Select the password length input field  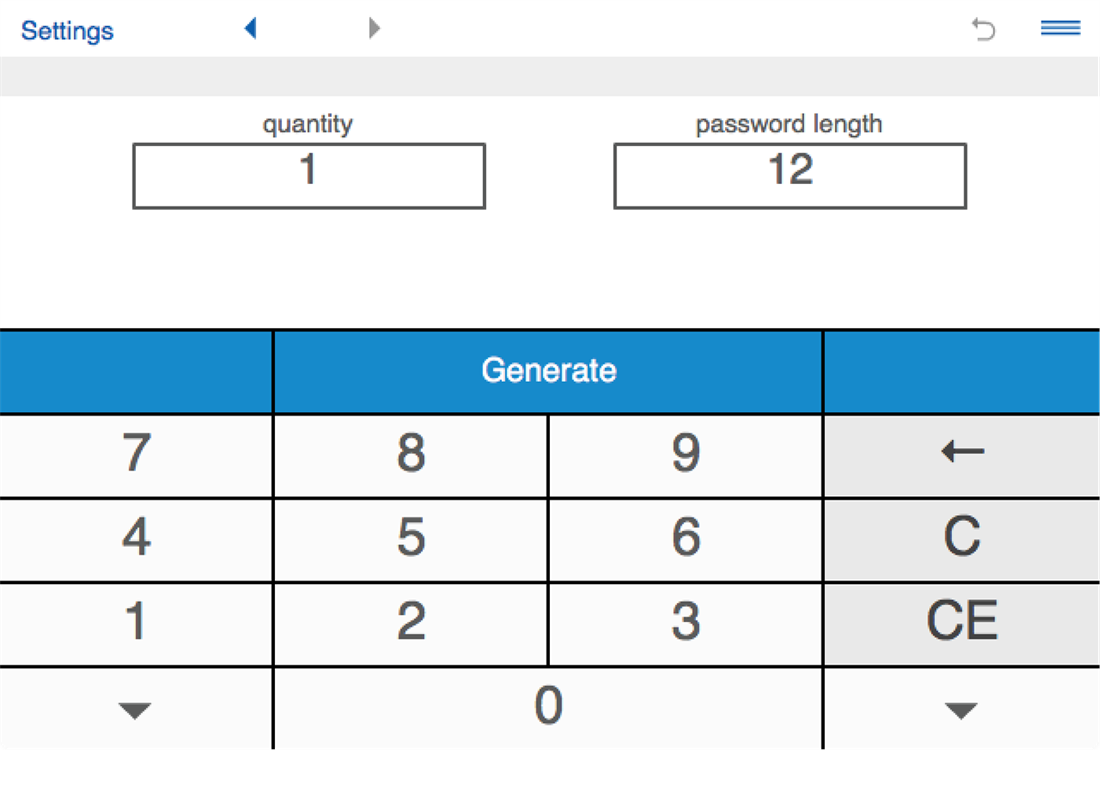coord(790,176)
